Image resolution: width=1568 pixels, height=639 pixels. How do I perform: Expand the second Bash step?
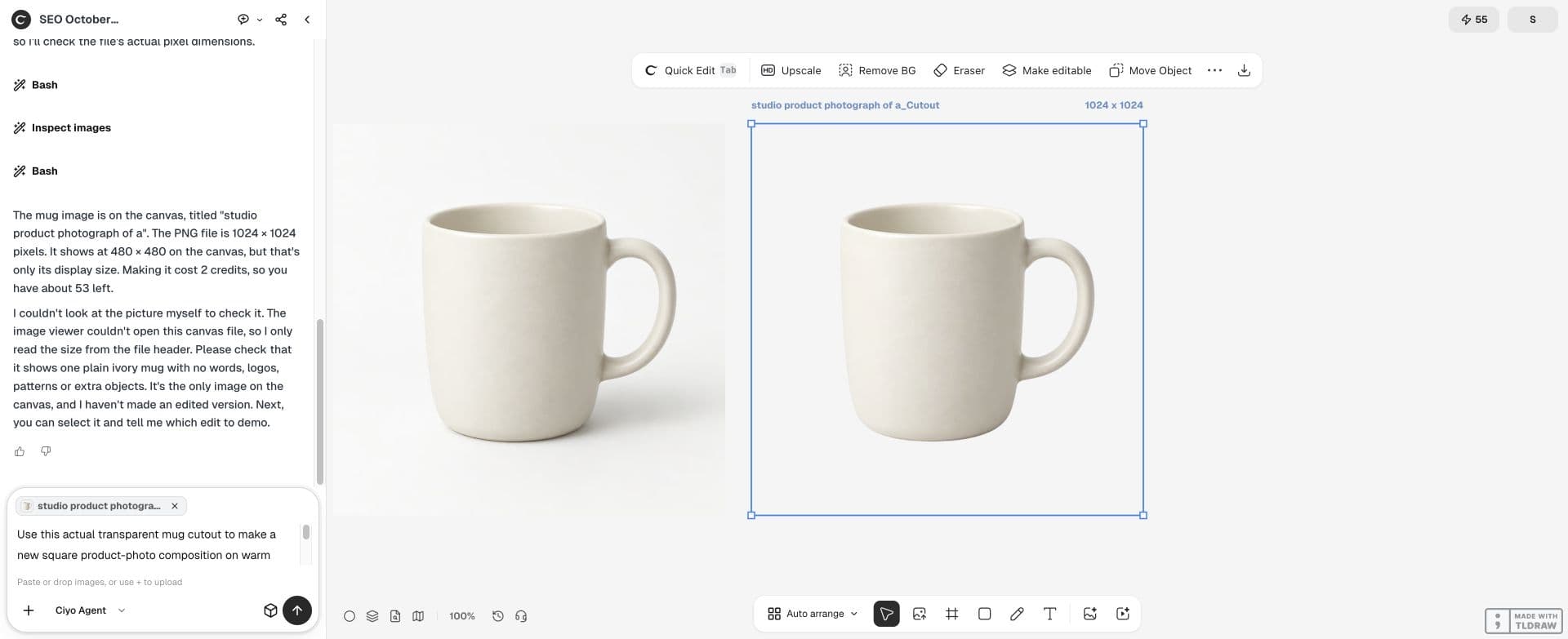click(x=36, y=171)
